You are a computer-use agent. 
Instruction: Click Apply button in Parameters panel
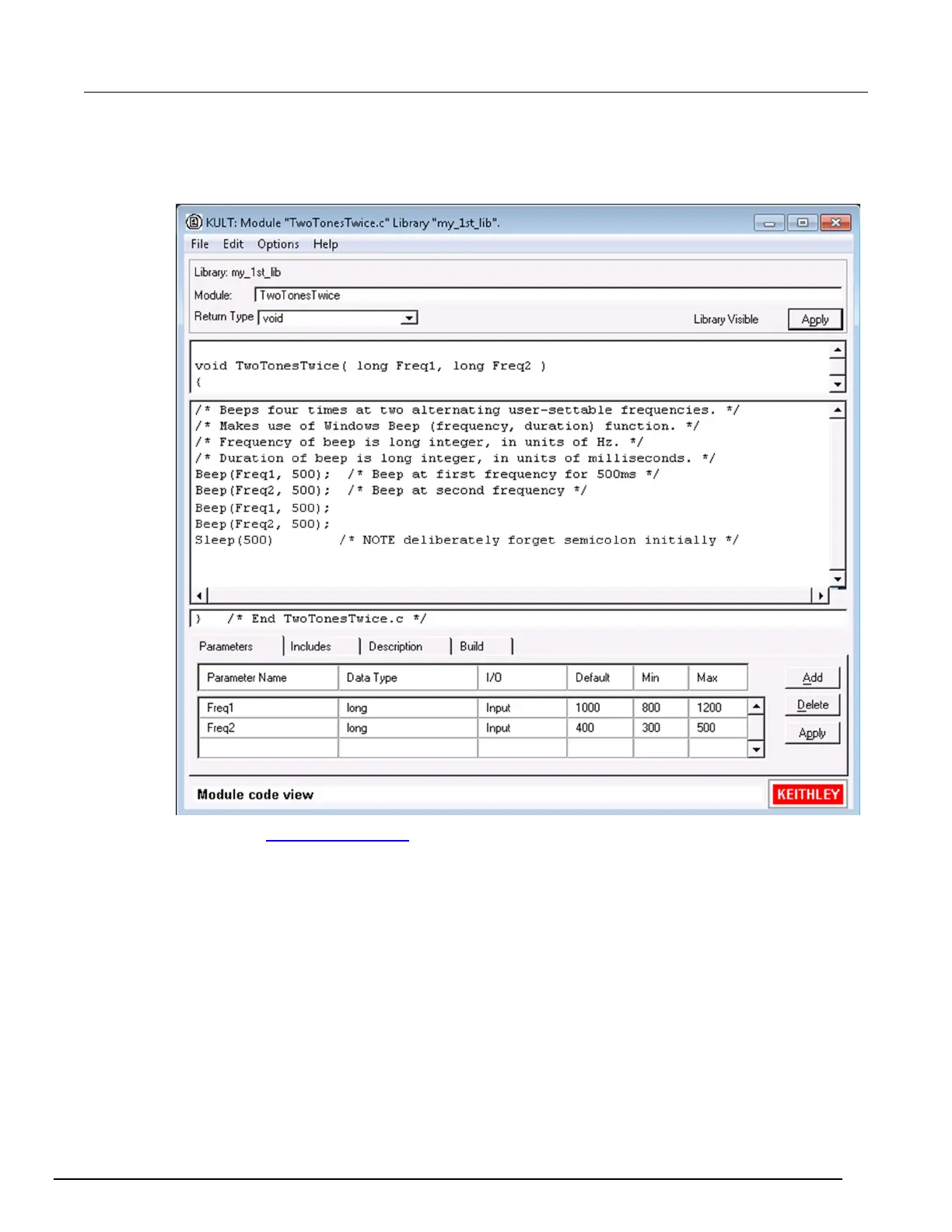813,733
